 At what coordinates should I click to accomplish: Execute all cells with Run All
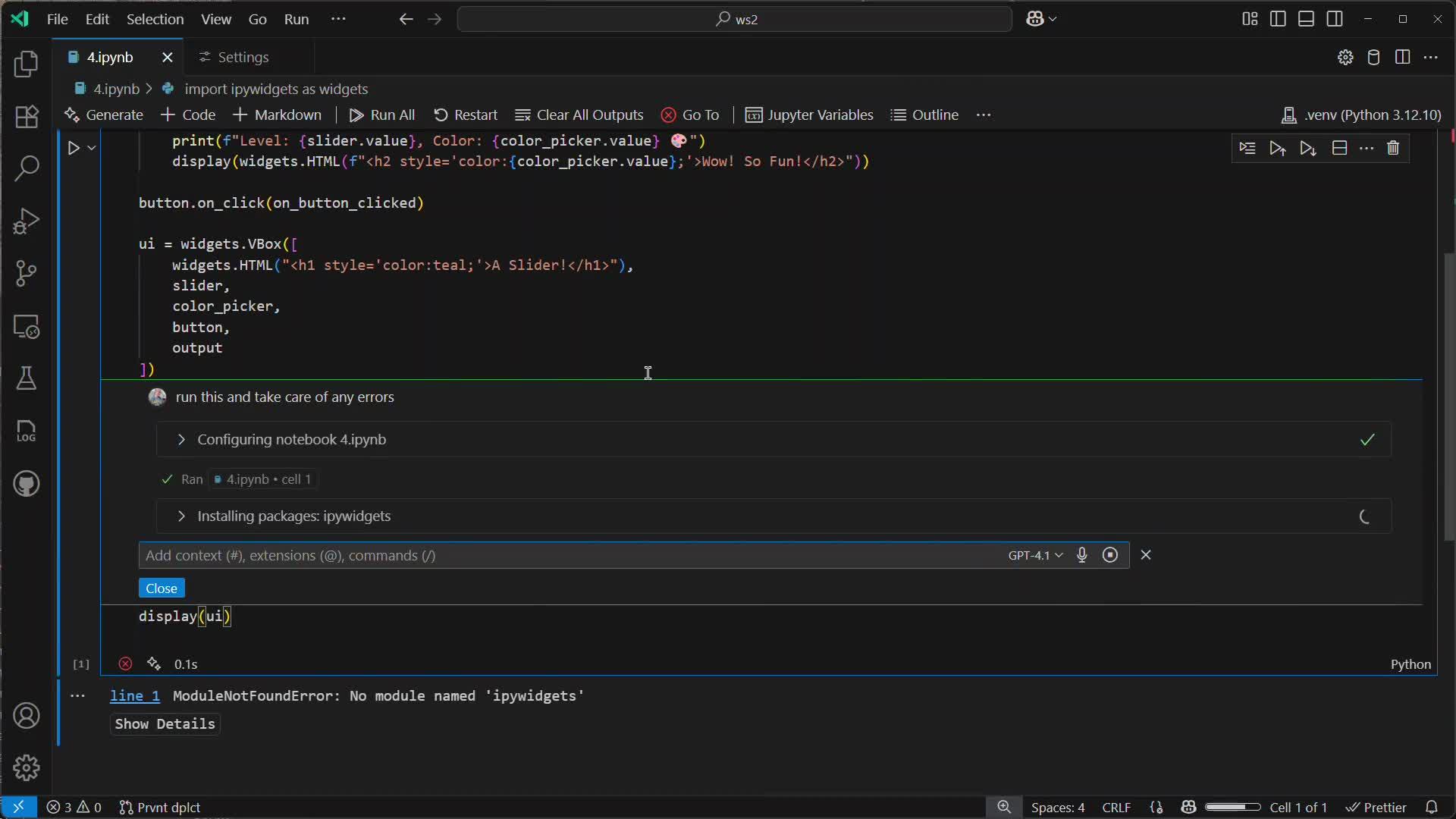coord(382,115)
